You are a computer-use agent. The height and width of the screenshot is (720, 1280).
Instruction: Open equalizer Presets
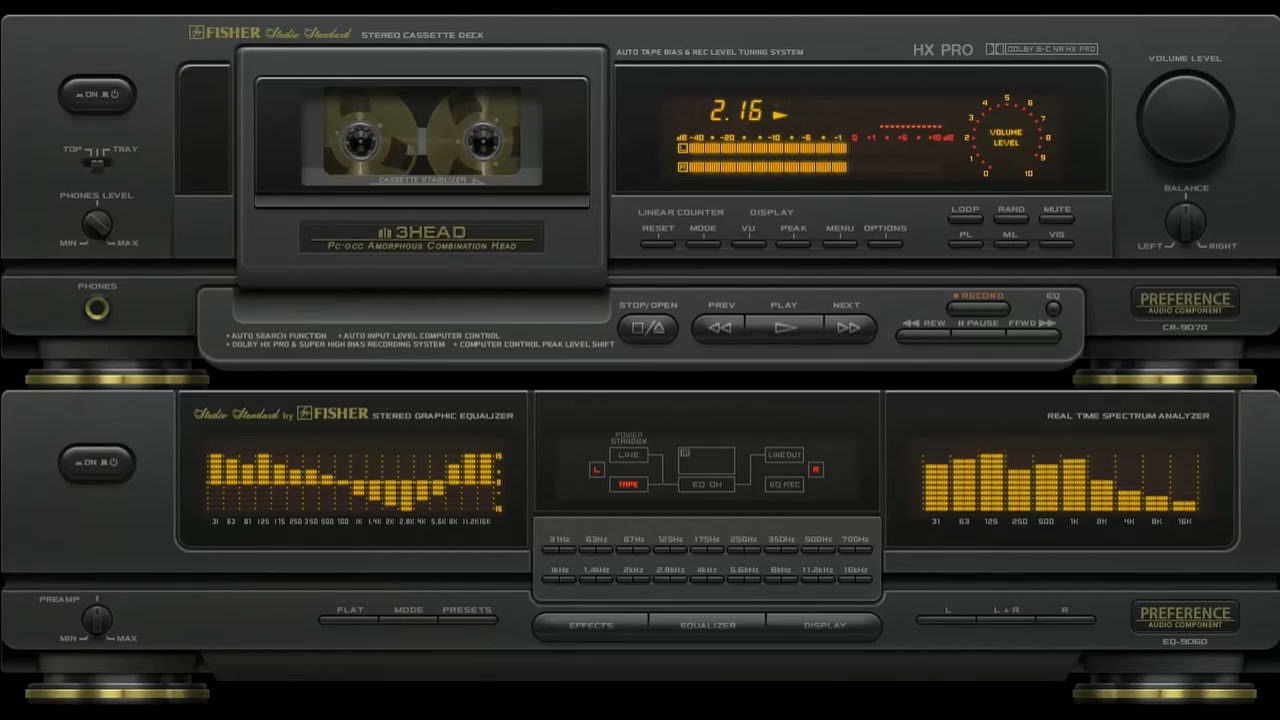467,620
